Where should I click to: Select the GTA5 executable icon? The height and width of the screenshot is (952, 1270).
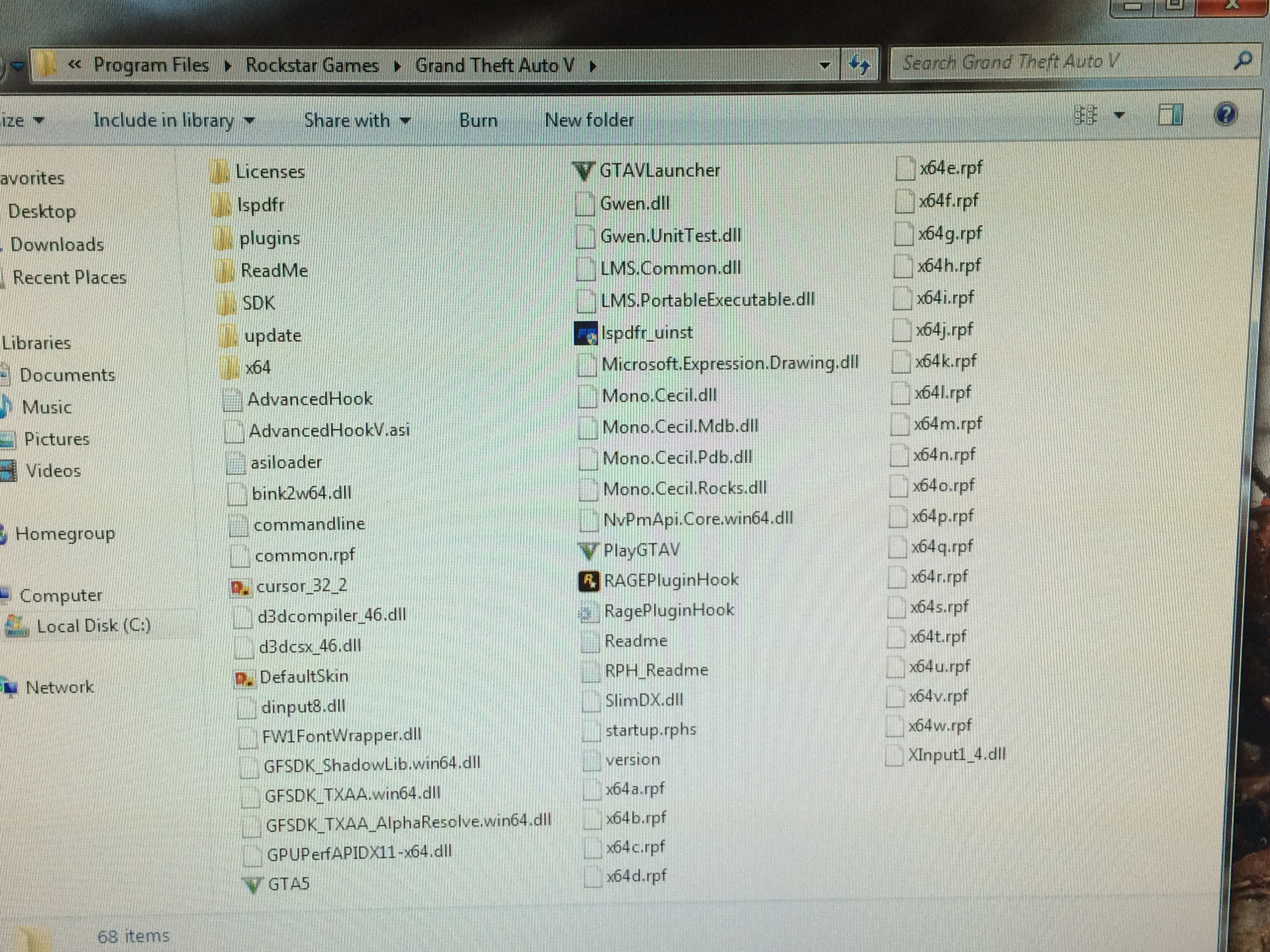pos(253,884)
